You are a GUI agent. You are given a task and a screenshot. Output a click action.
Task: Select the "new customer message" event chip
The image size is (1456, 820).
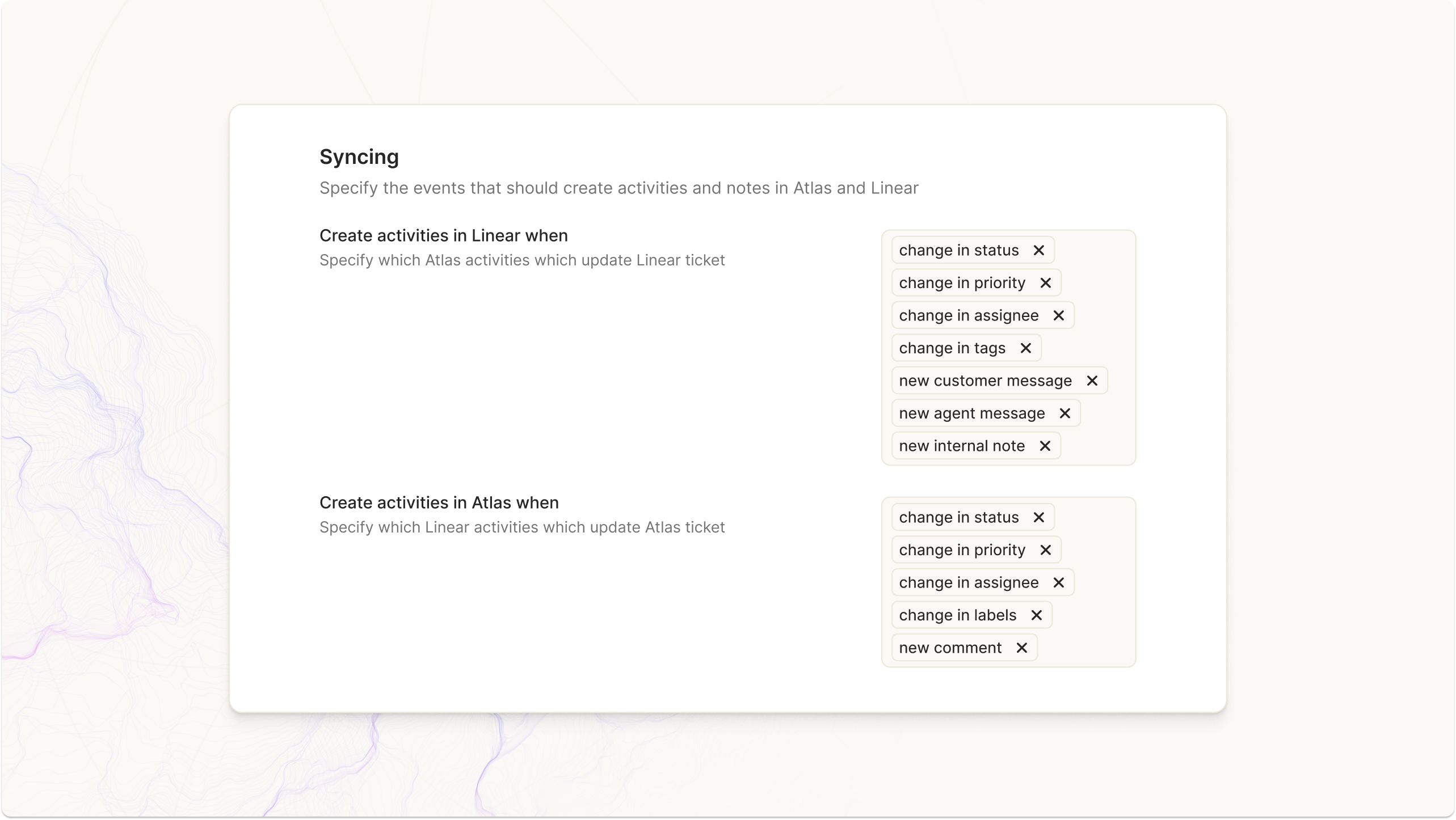[x=986, y=381]
